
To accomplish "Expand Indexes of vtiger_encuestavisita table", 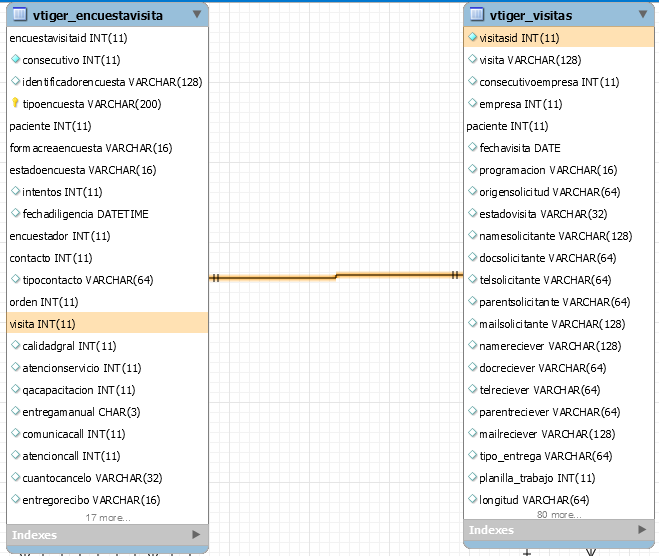I will coord(196,535).
